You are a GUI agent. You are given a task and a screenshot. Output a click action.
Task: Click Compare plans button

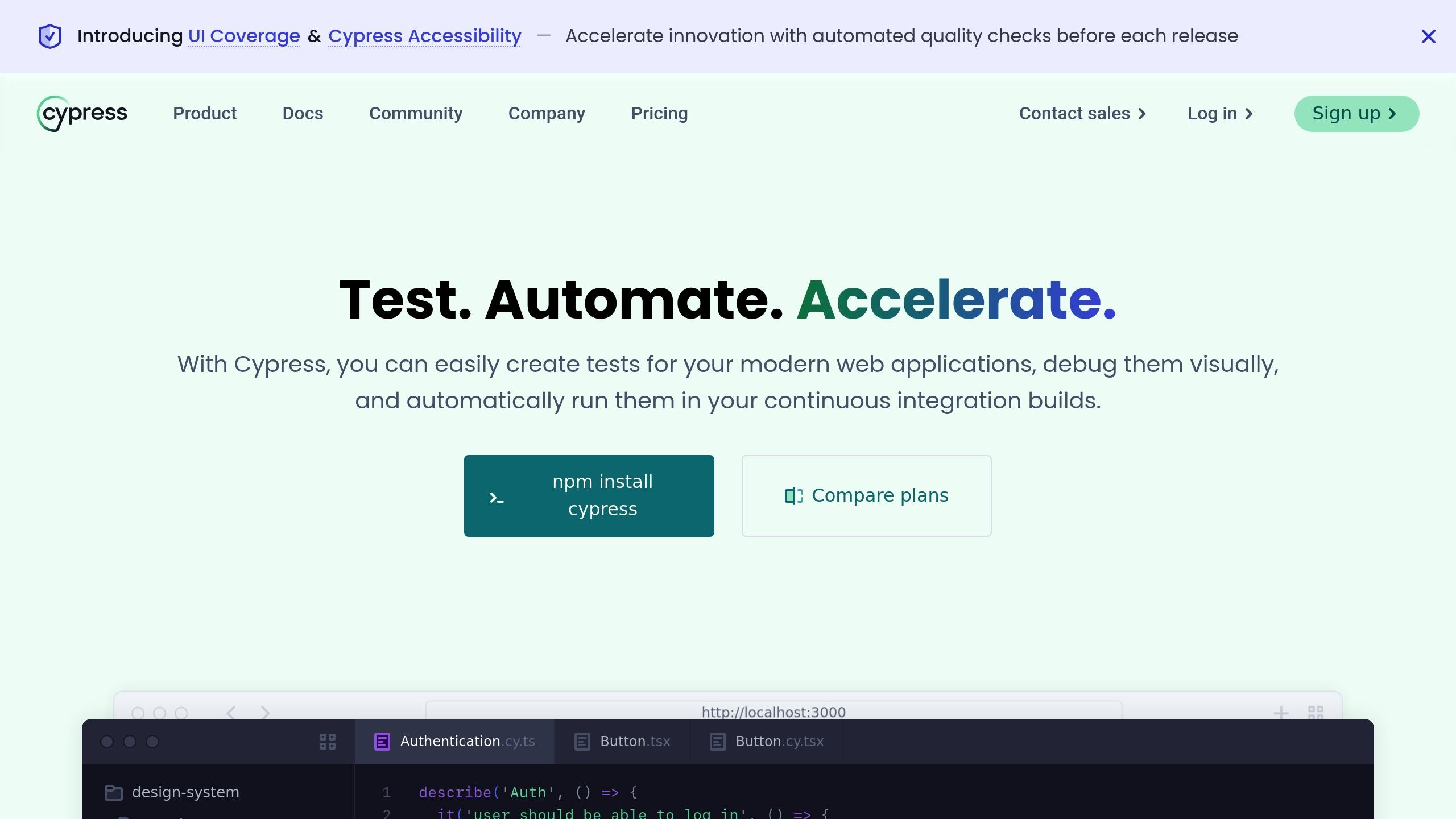pos(866,495)
